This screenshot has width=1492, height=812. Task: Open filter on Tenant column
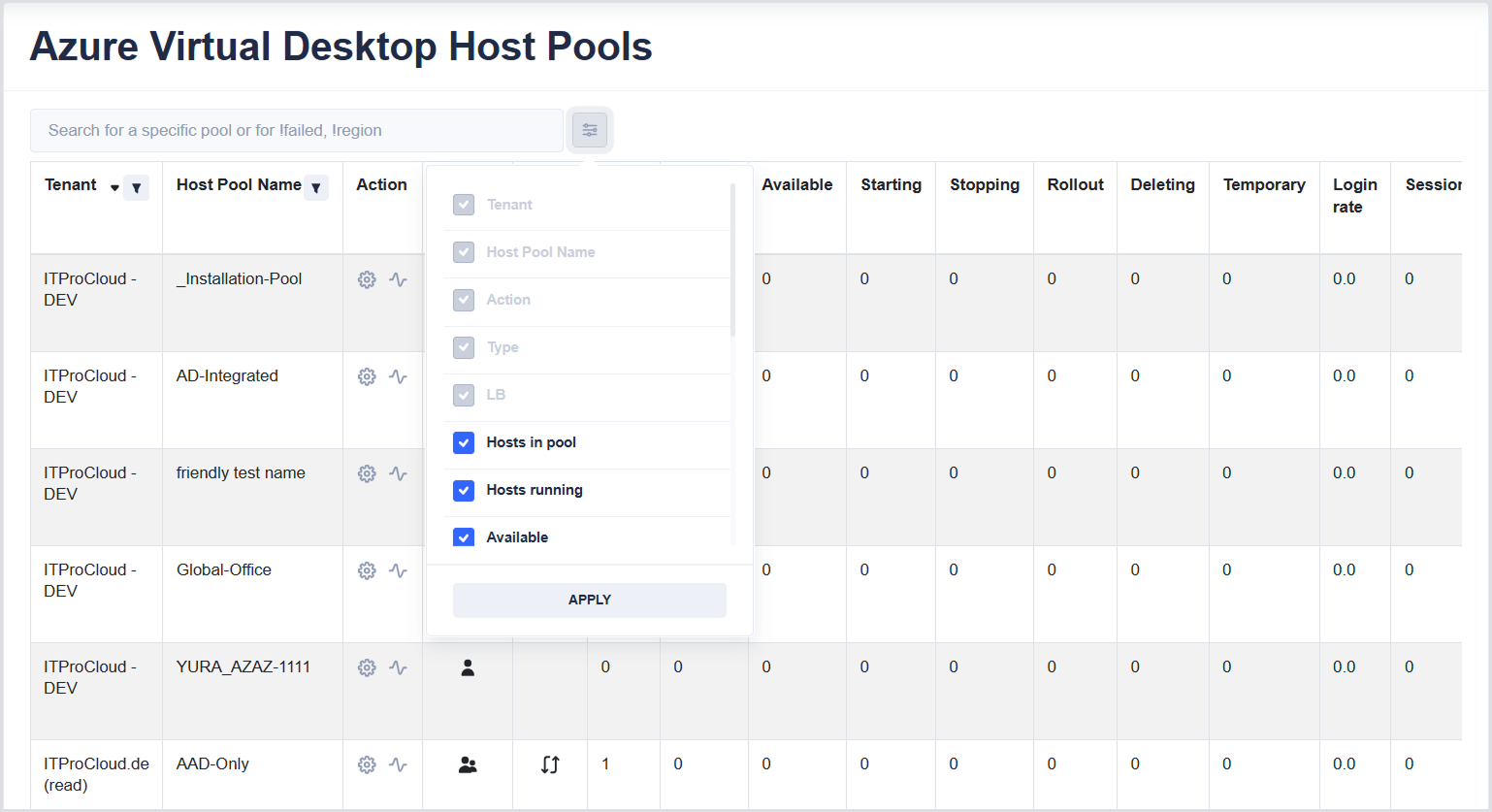[137, 188]
